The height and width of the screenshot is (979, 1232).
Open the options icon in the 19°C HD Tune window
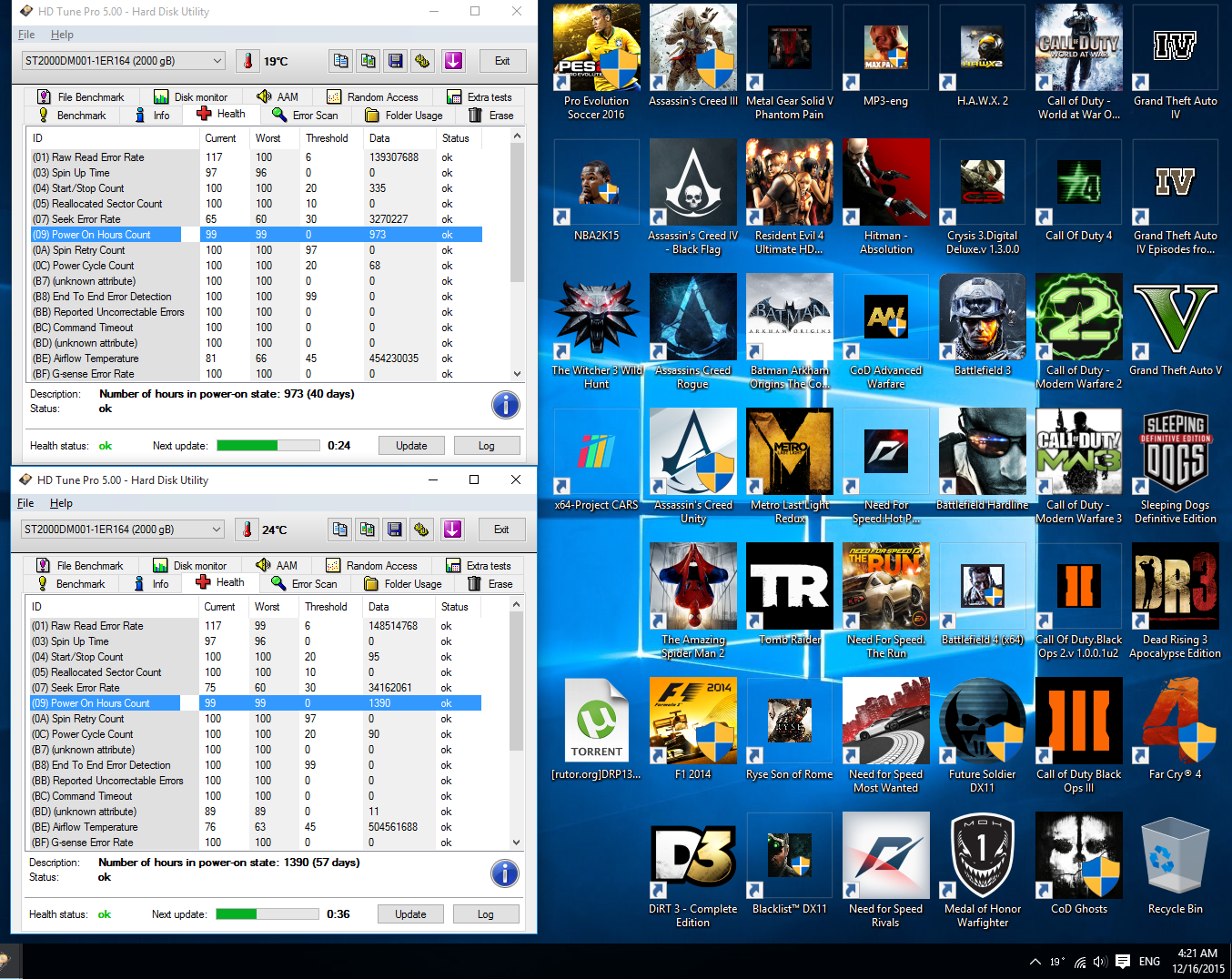[x=422, y=61]
